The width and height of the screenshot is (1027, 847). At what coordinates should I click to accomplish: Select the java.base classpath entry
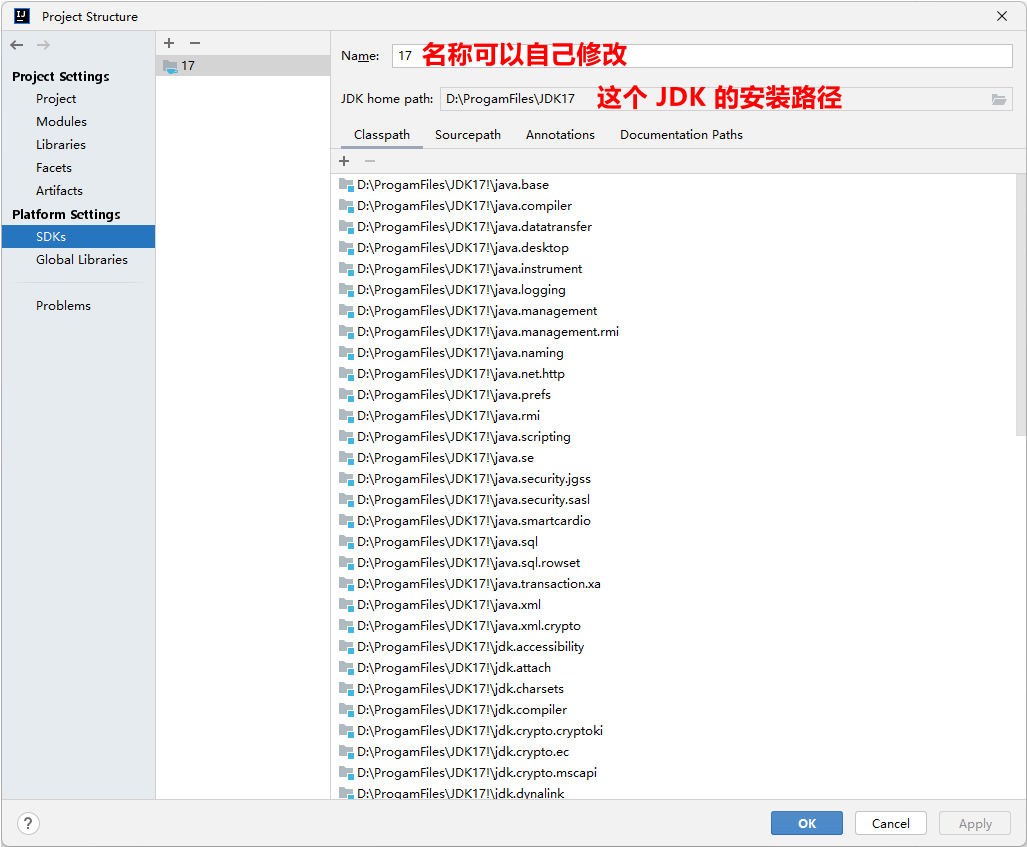pos(444,185)
